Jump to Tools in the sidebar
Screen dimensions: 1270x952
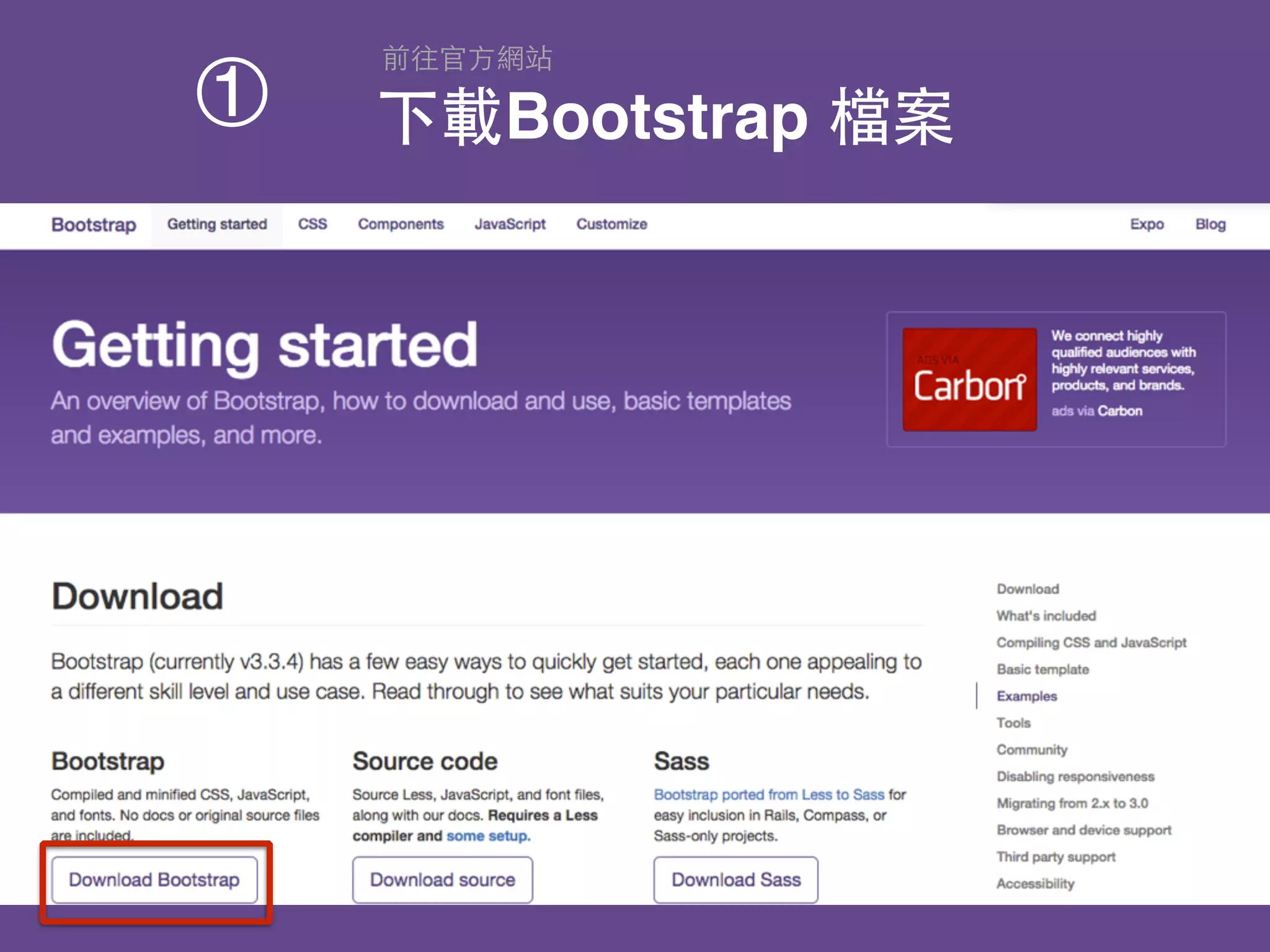point(1013,723)
